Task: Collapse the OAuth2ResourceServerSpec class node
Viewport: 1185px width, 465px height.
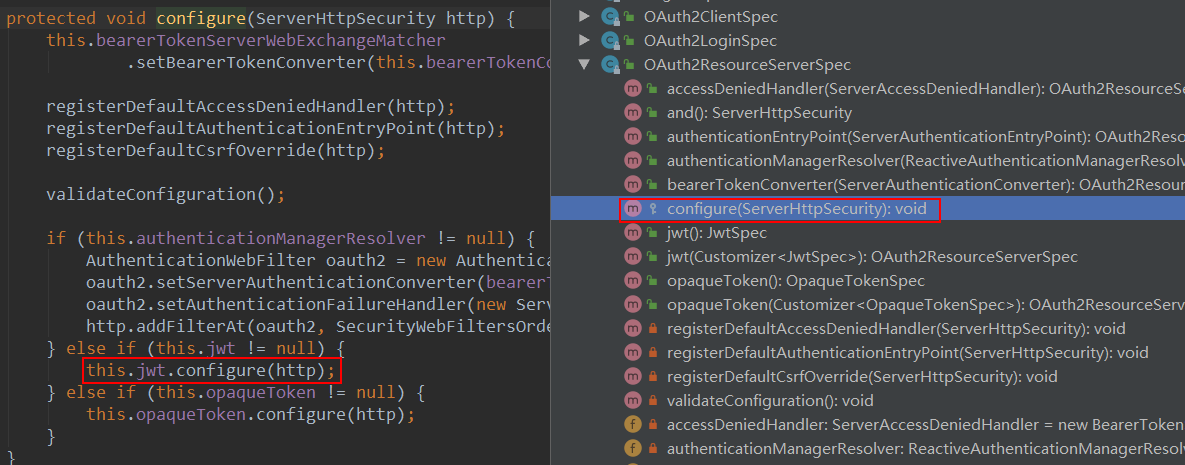Action: click(x=583, y=64)
